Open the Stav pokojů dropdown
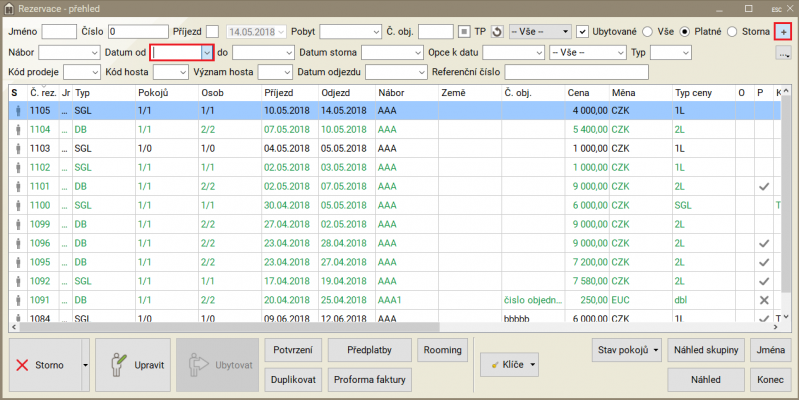Viewport: 799px width, 400px height. (627, 349)
